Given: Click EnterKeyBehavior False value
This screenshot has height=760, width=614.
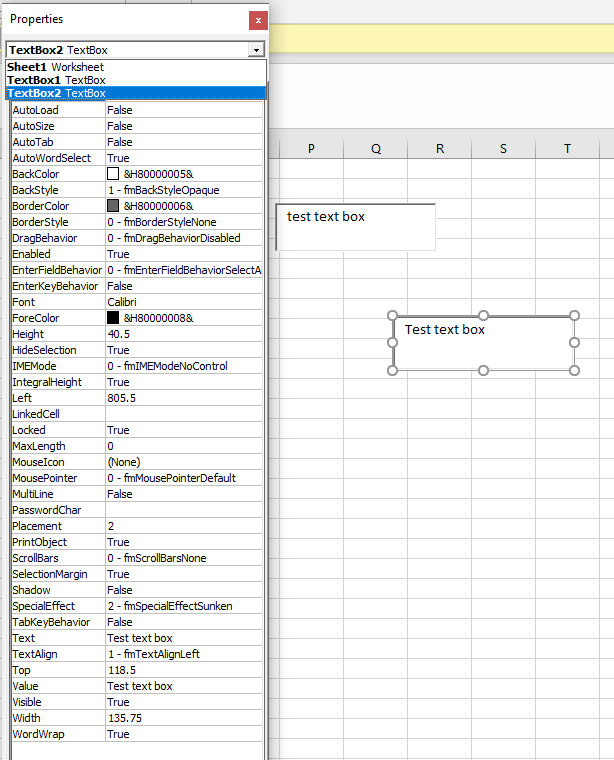Looking at the screenshot, I should coord(184,286).
